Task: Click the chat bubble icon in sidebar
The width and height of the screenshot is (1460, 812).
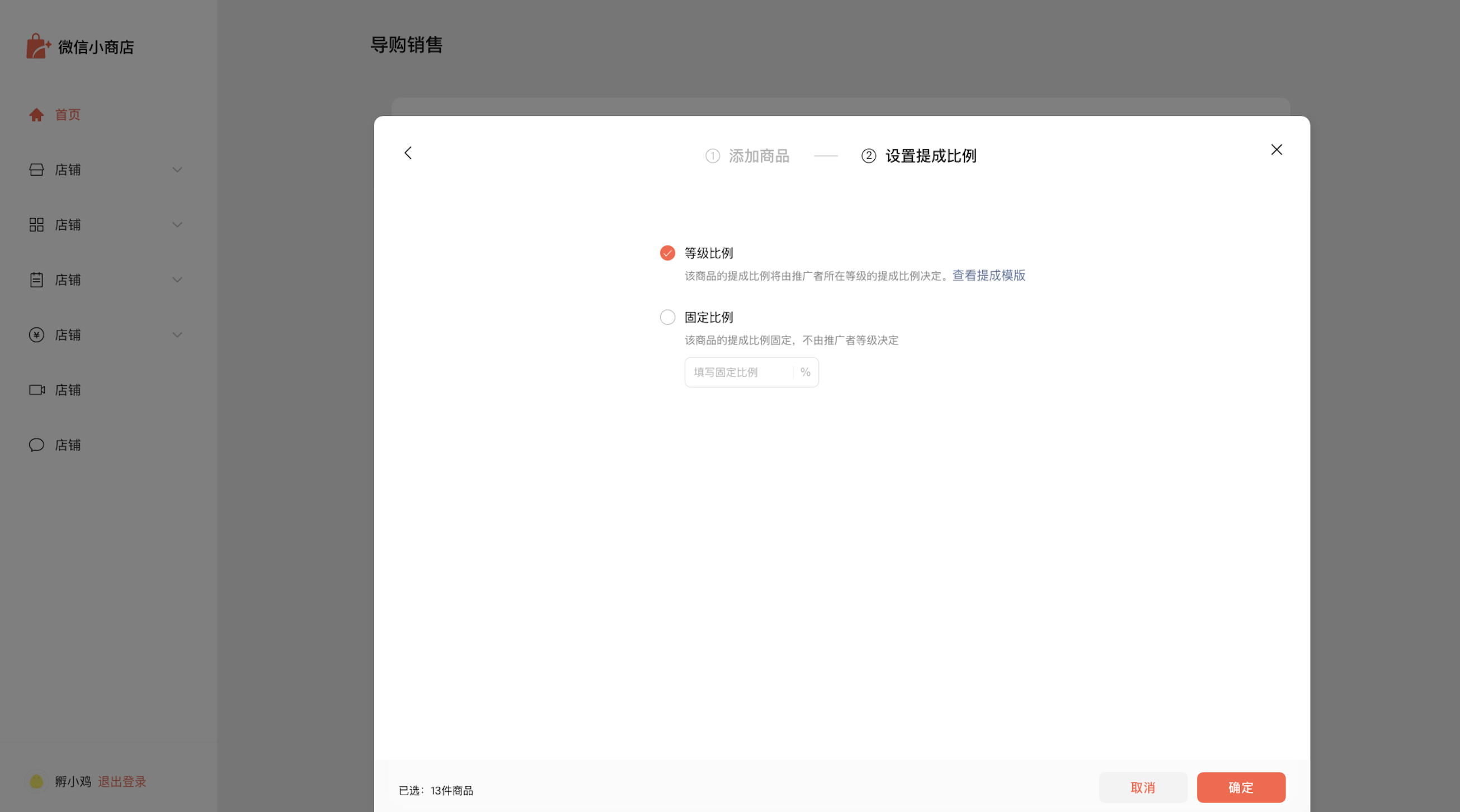Action: (36, 445)
